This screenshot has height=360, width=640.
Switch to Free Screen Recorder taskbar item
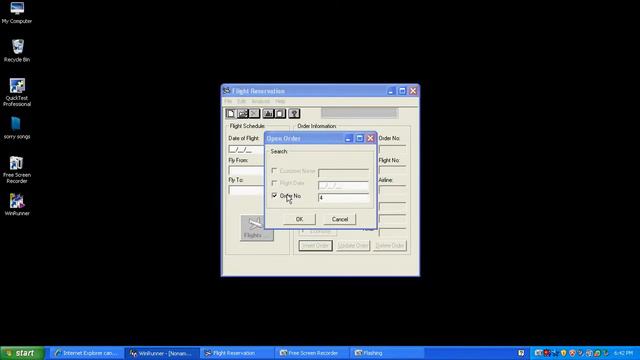(313, 353)
